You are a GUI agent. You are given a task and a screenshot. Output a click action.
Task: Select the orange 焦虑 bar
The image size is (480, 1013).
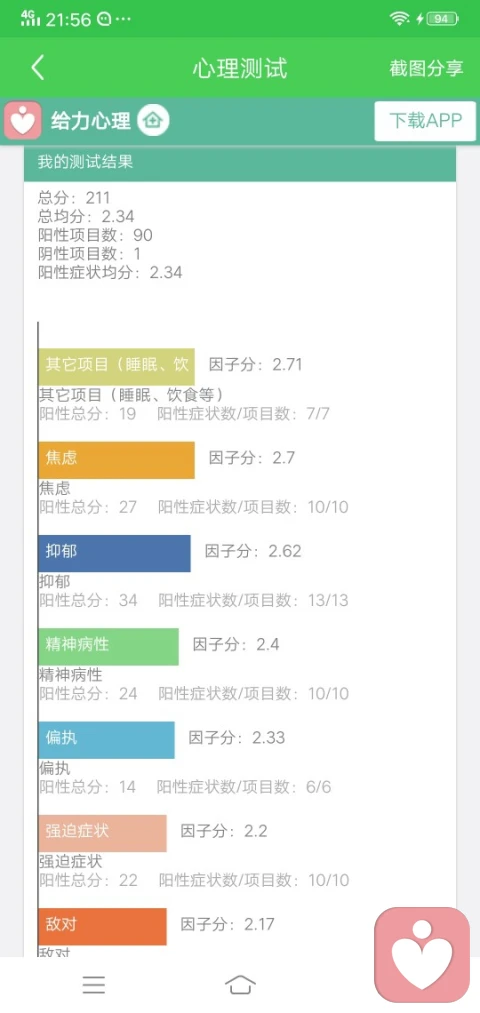pos(116,460)
